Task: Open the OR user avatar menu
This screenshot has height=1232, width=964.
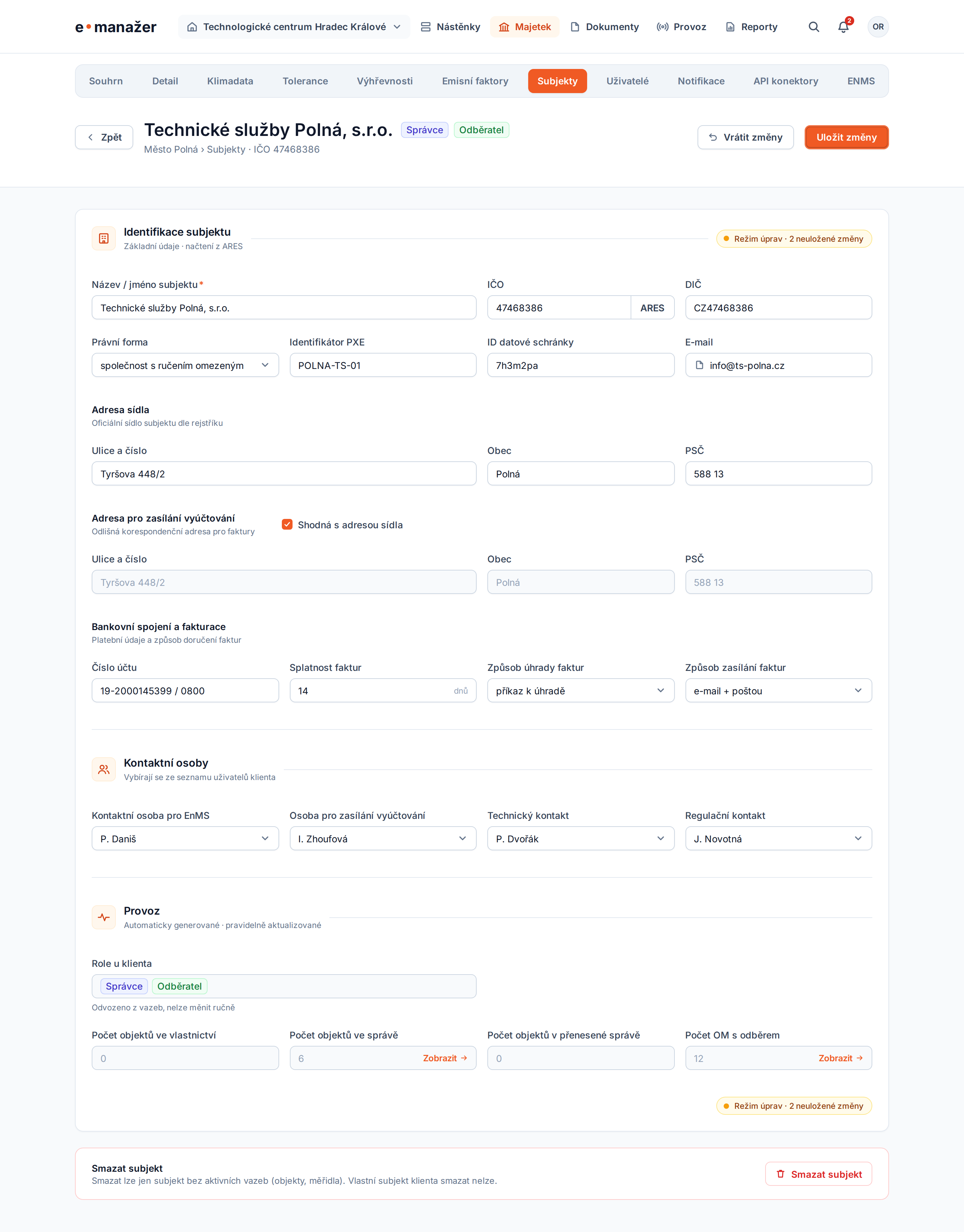Action: 878,26
